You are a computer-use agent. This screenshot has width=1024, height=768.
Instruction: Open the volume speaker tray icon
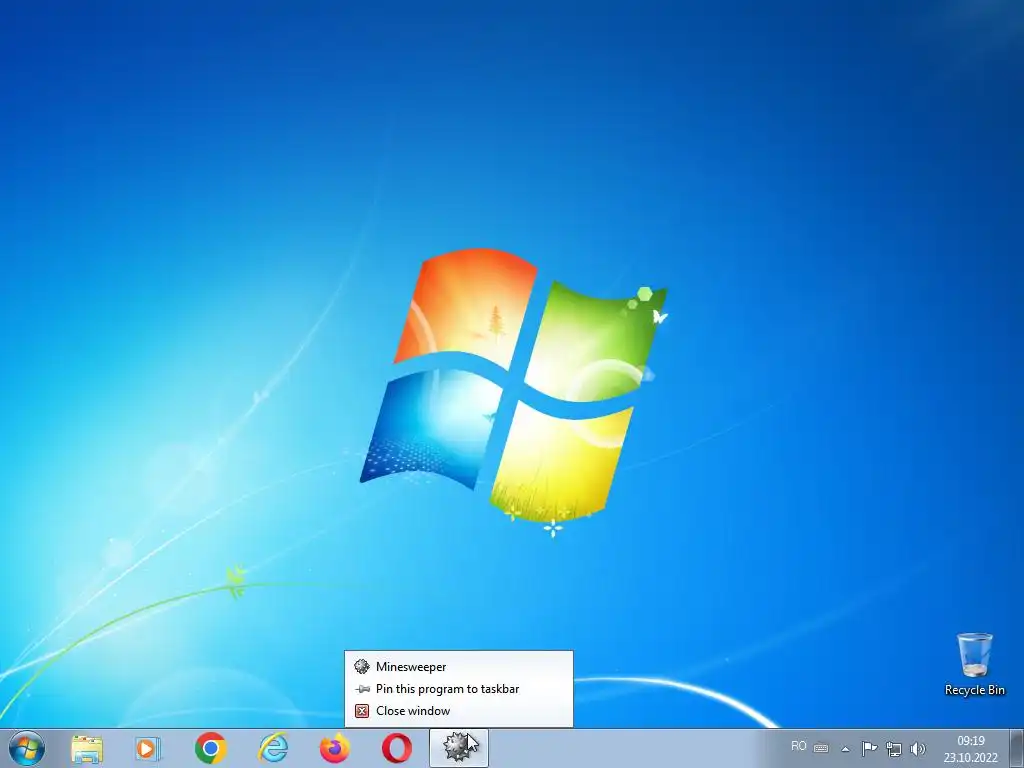(x=918, y=748)
